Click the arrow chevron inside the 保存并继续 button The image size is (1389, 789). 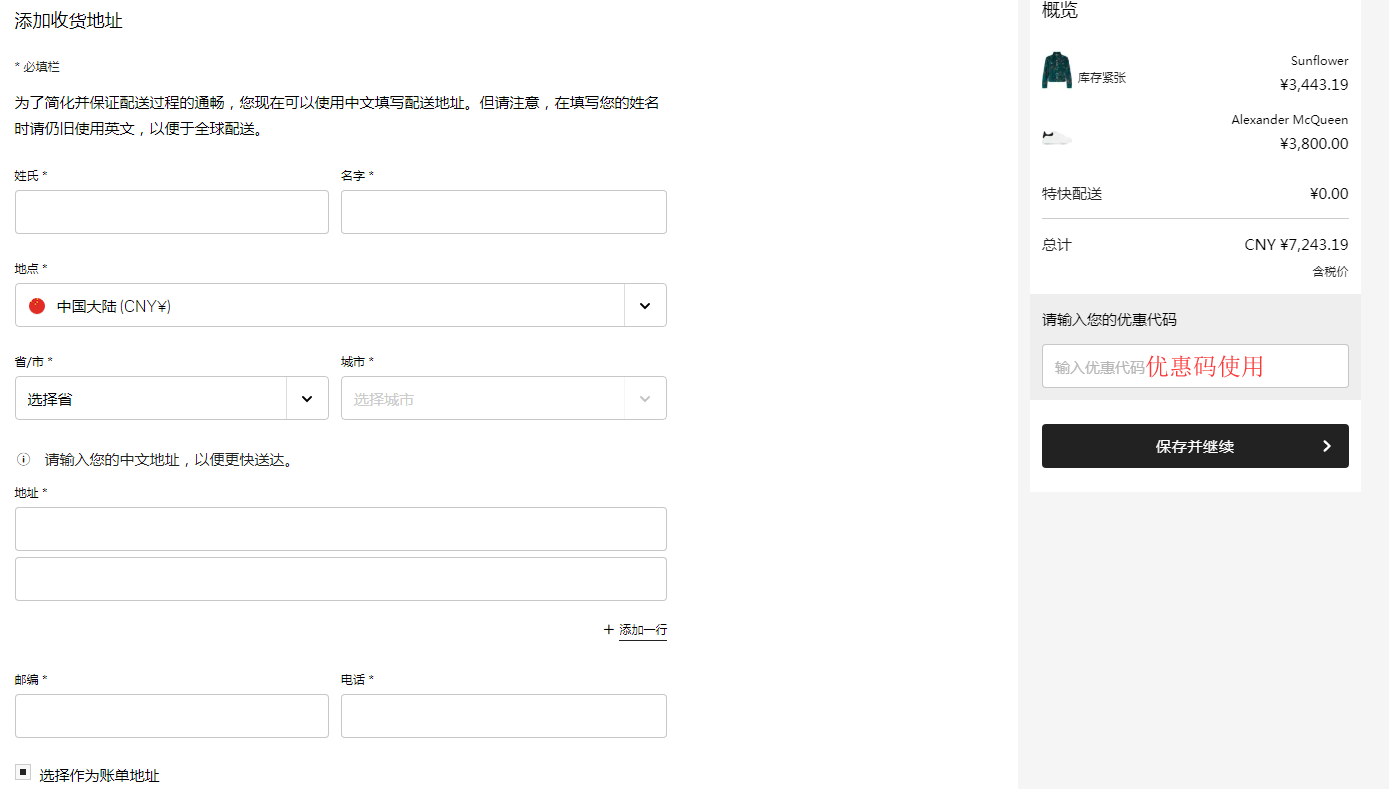pos(1327,446)
